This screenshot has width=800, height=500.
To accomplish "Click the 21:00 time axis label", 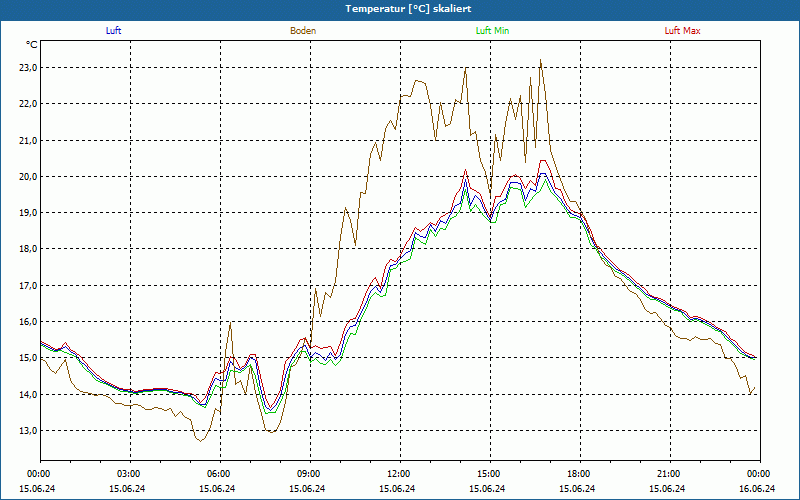I will point(670,473).
